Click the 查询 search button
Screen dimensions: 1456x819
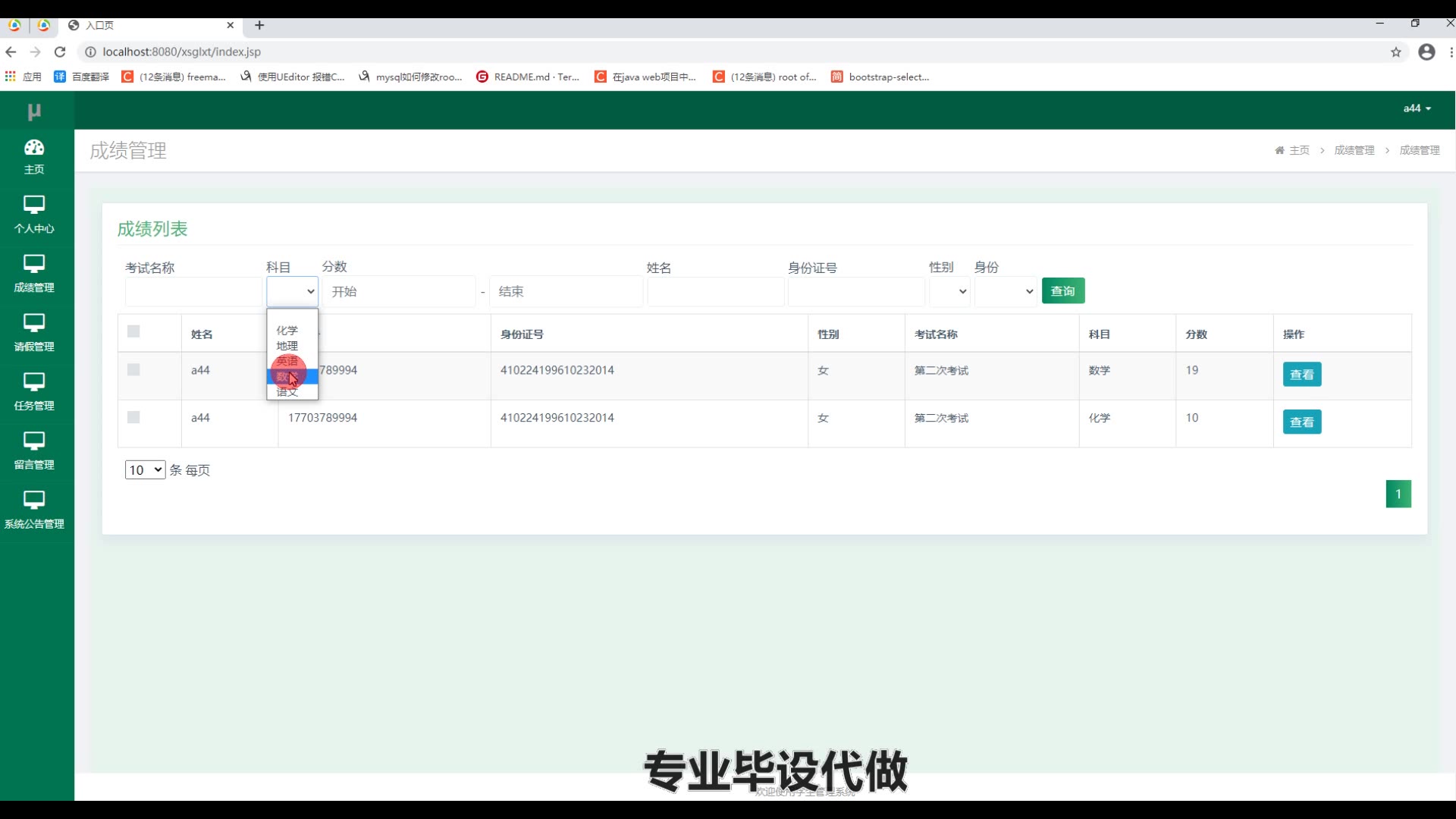click(1063, 290)
